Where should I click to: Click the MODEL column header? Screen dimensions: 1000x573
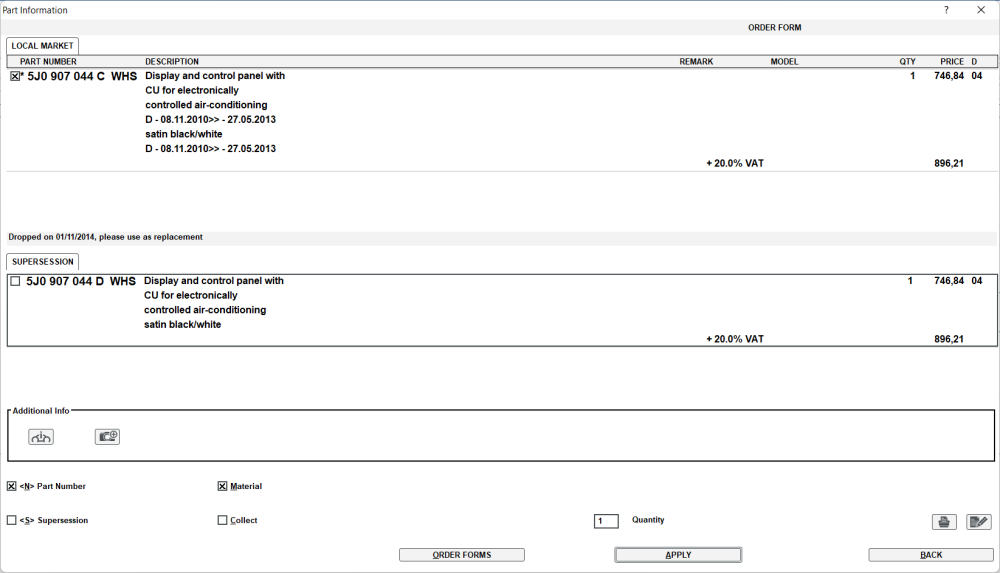point(784,62)
